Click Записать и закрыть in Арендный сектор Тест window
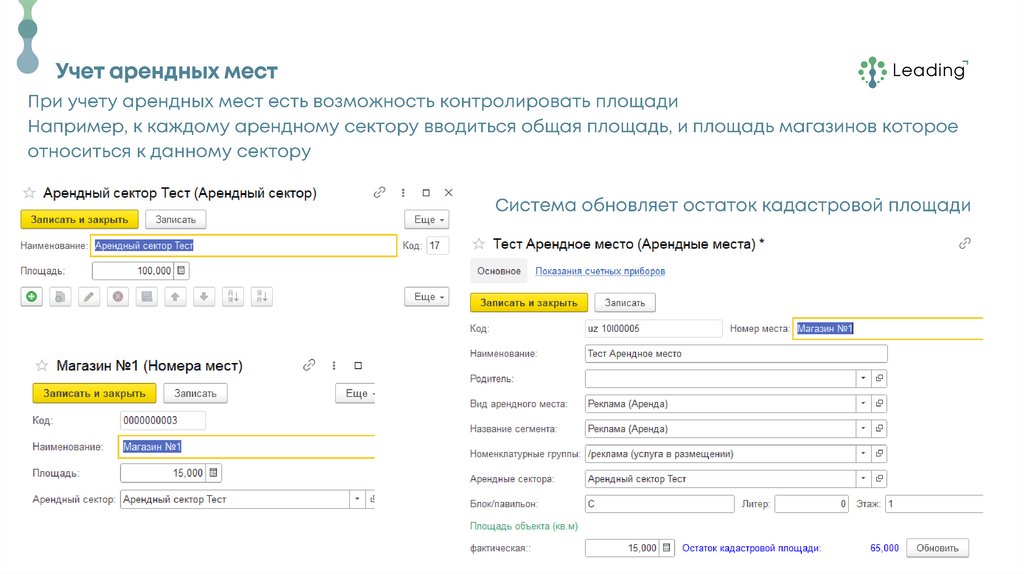This screenshot has height=574, width=1024. pyautogui.click(x=80, y=219)
